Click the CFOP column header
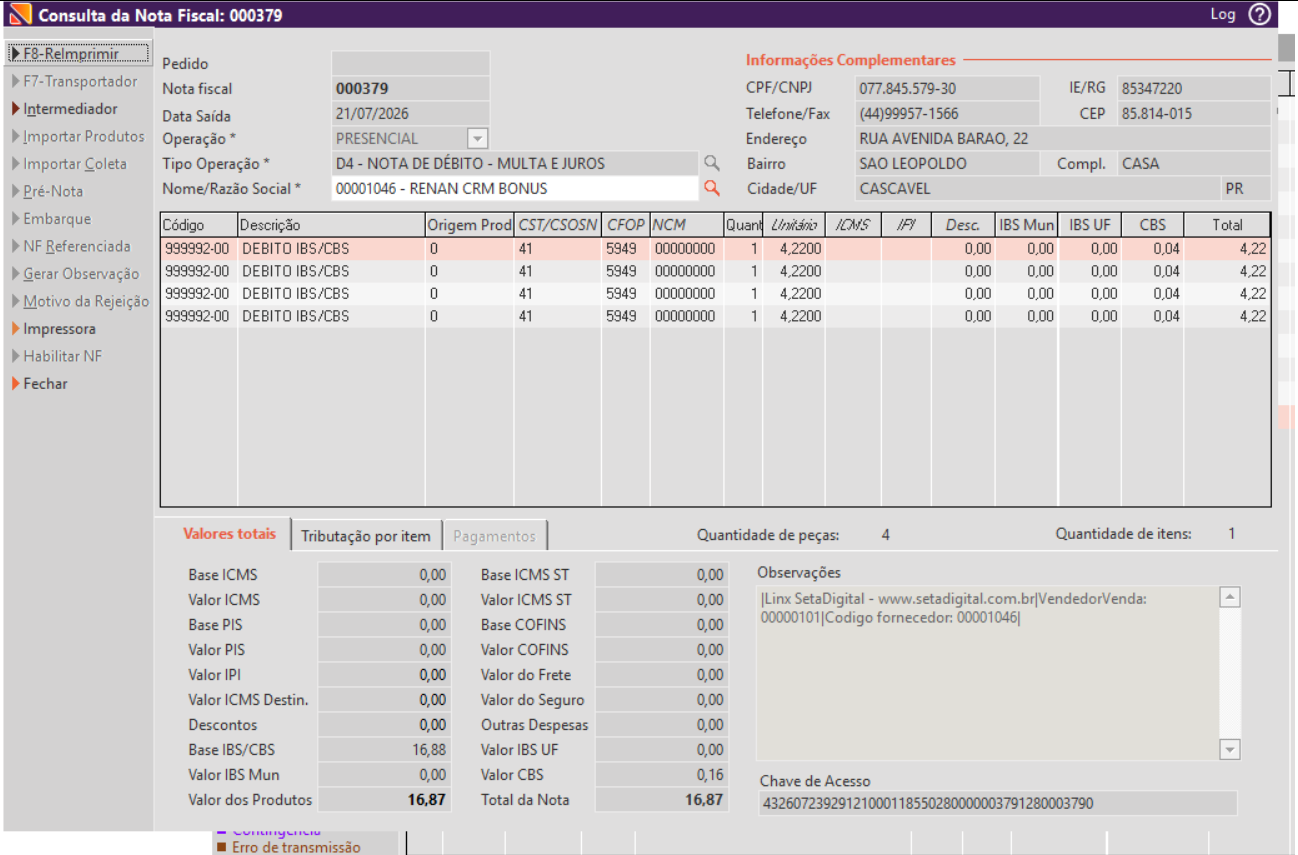The image size is (1298, 855). [626, 225]
